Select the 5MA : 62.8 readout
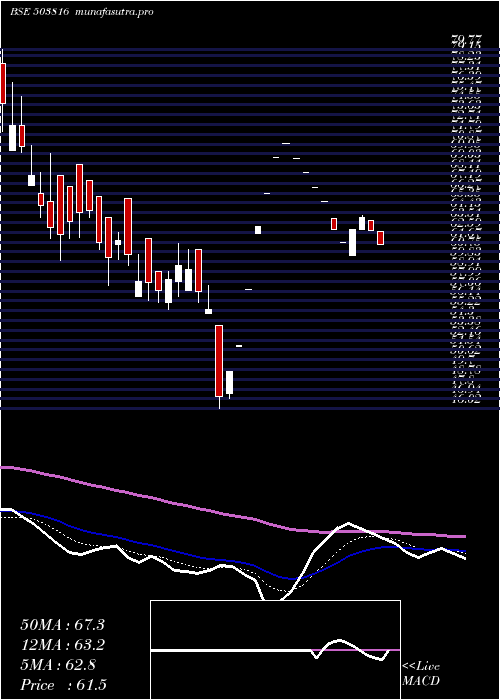 tap(58, 665)
